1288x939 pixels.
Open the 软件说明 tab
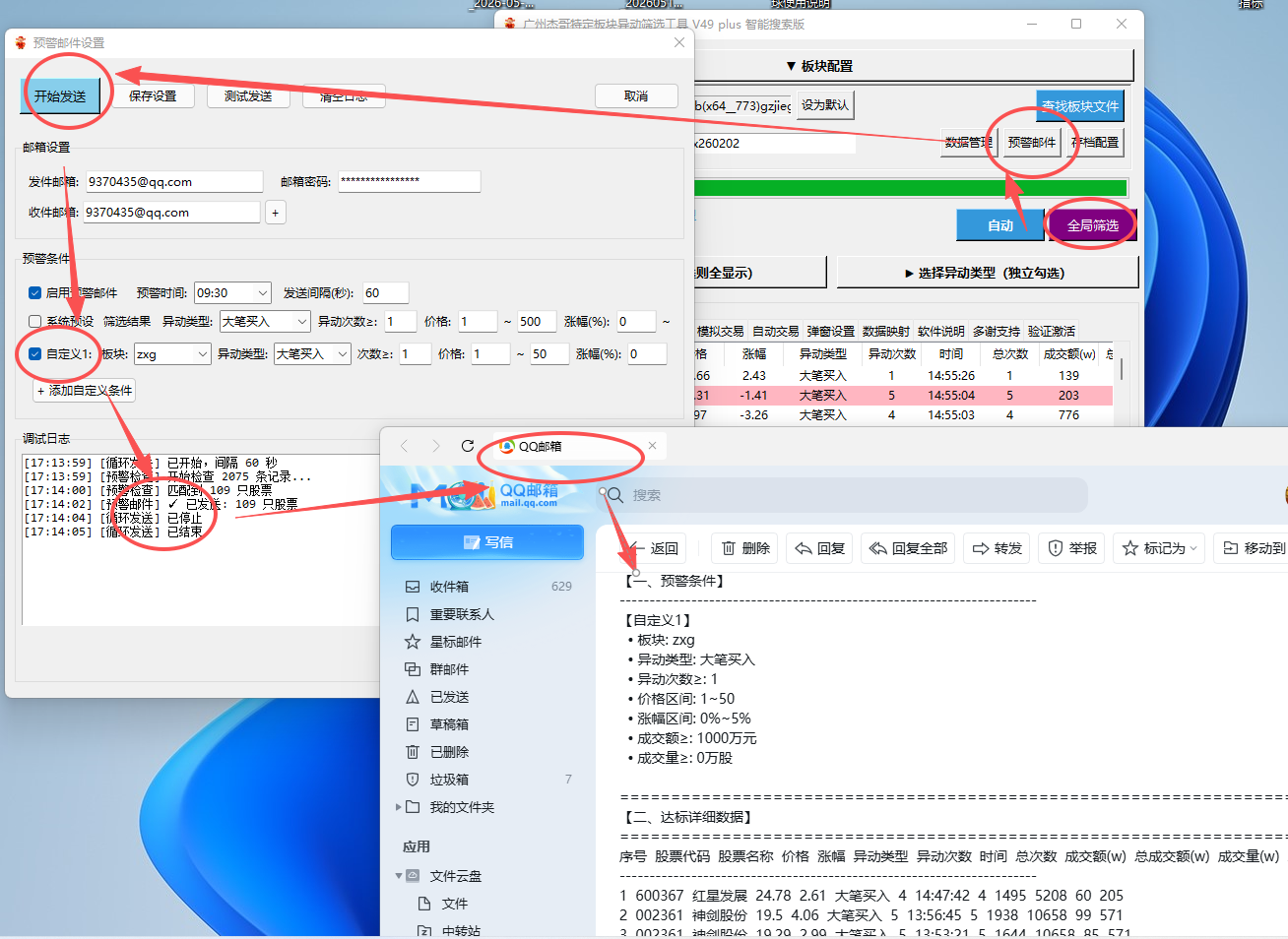tap(941, 331)
